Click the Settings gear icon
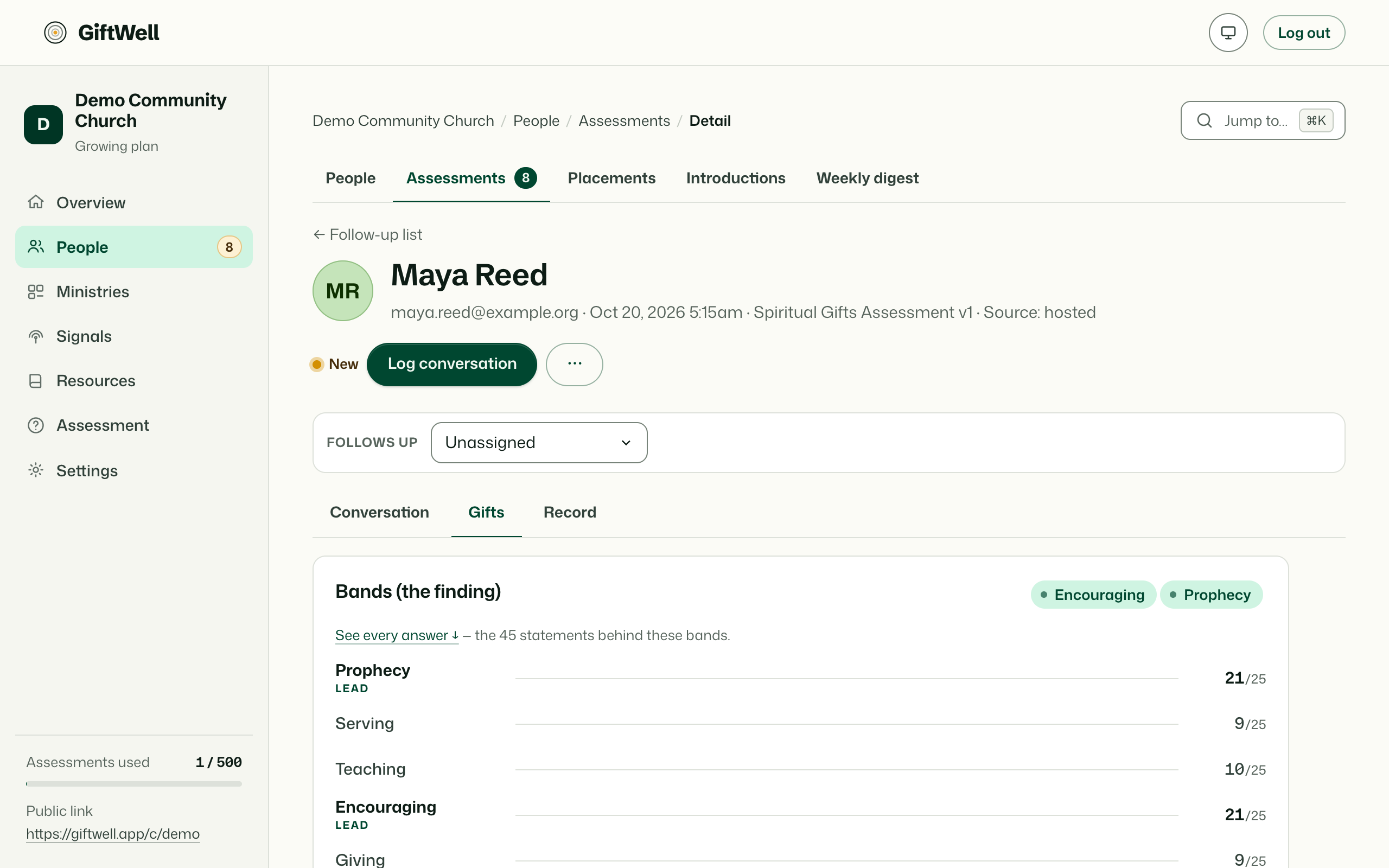Image resolution: width=1389 pixels, height=868 pixels. point(36,470)
